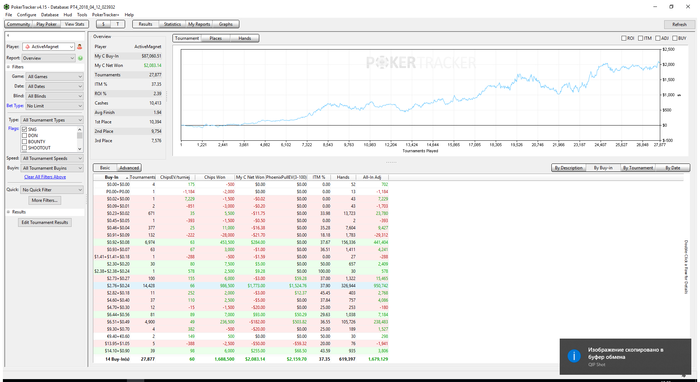Select the $ cash games toggle button
Screen dimensions: 700x382
pyautogui.click(x=104, y=24)
